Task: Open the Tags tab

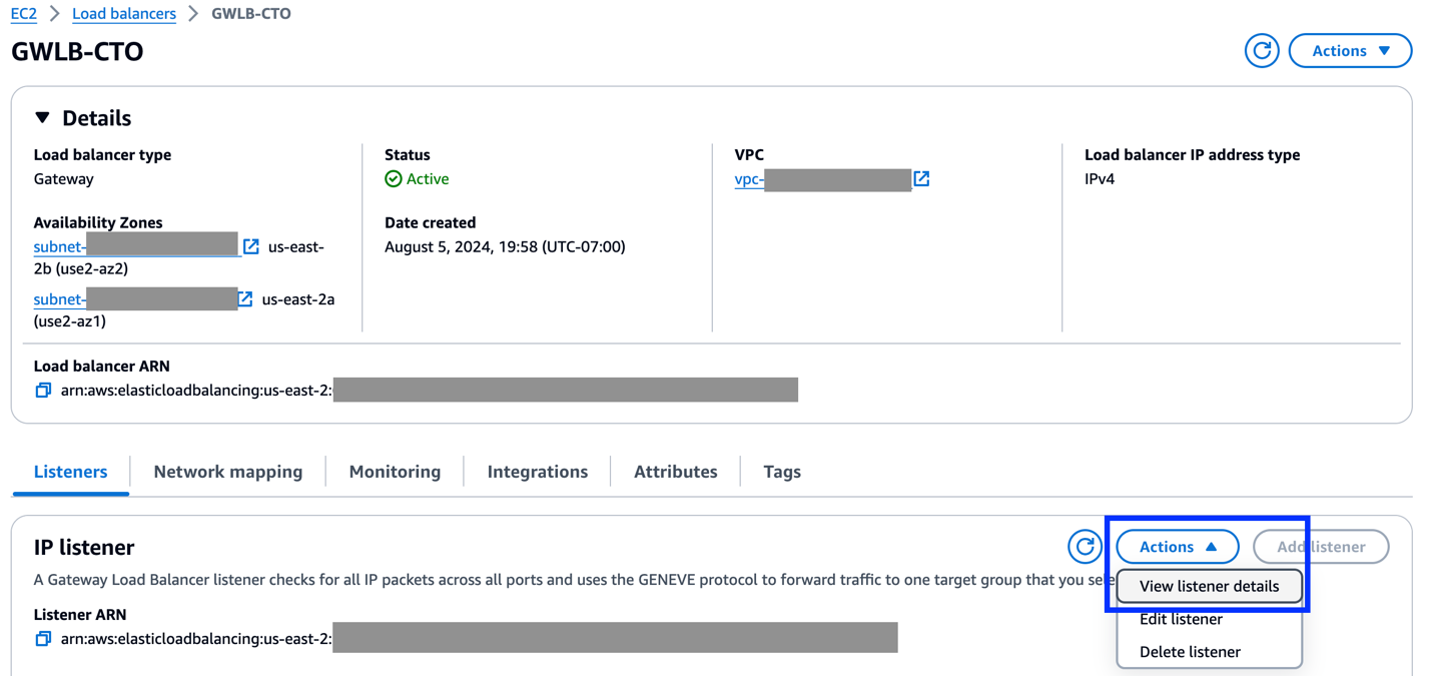Action: pos(782,472)
